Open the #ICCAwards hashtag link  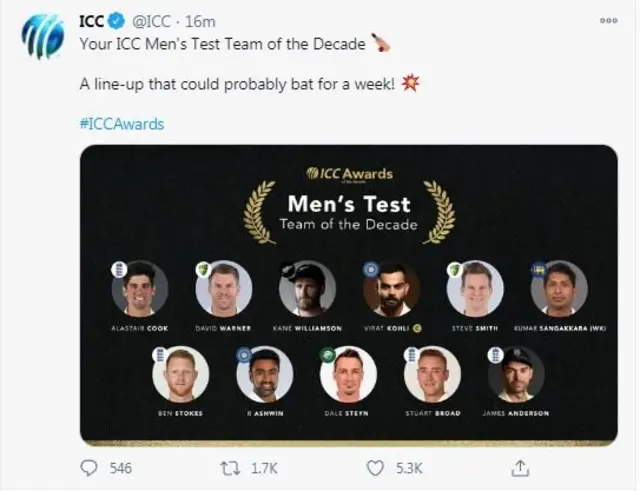121,124
